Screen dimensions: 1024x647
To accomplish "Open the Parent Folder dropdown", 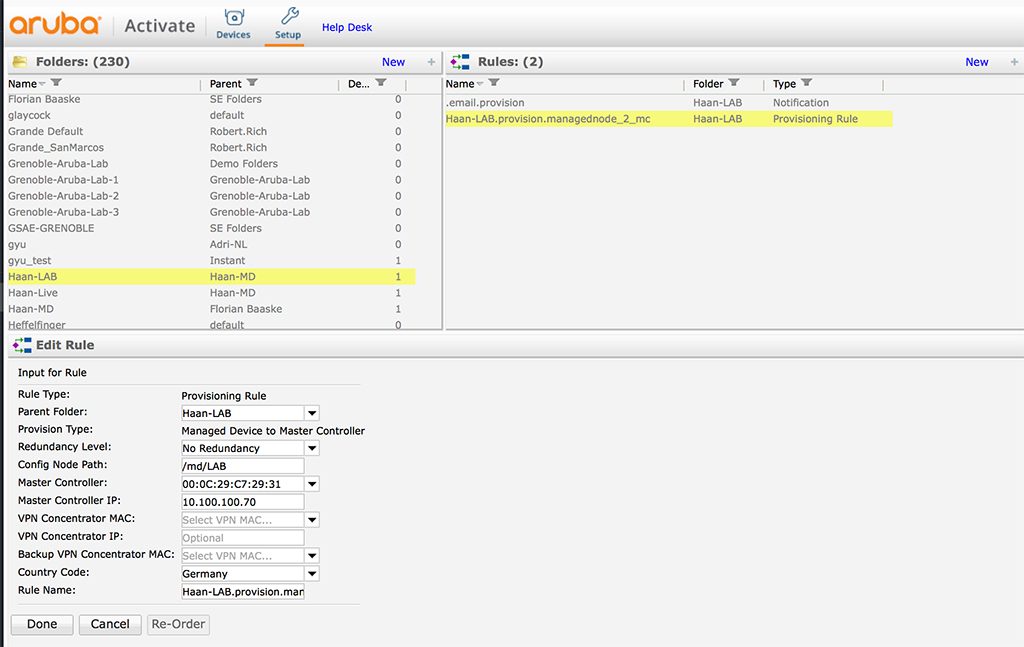I will tap(312, 412).
